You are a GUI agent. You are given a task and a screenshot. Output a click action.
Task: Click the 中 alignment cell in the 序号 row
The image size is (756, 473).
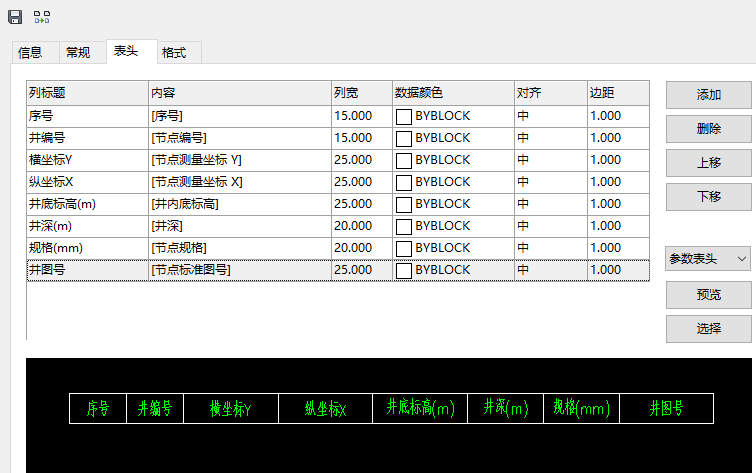tap(551, 116)
